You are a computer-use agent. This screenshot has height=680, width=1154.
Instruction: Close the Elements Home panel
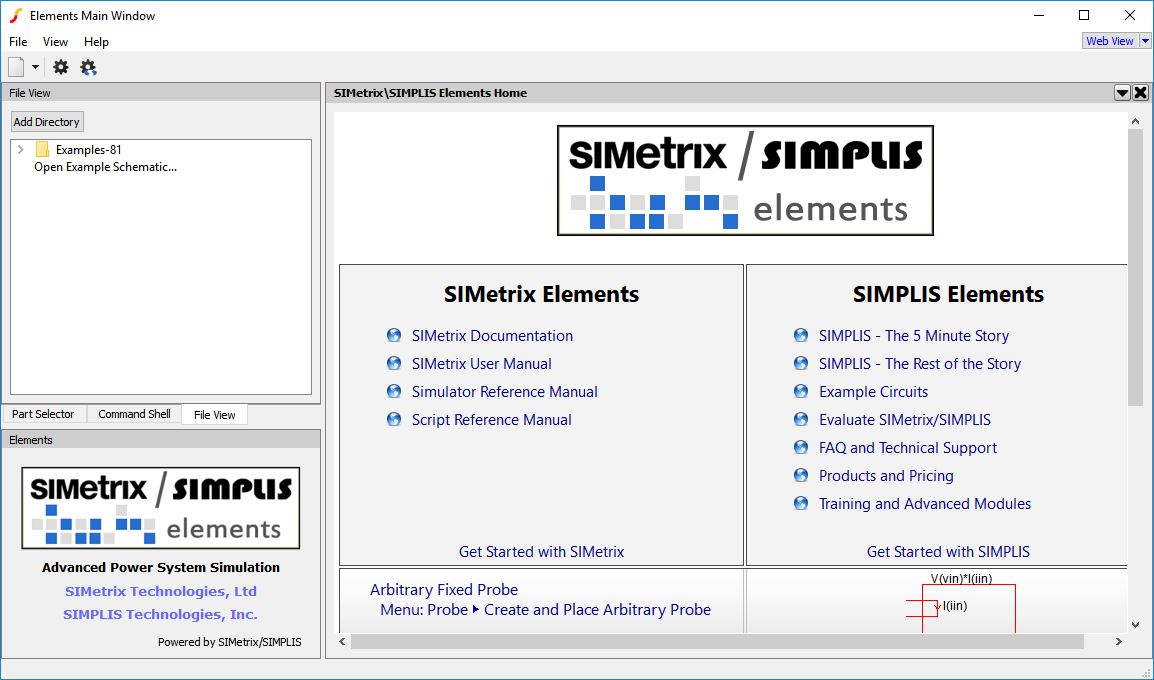1141,93
